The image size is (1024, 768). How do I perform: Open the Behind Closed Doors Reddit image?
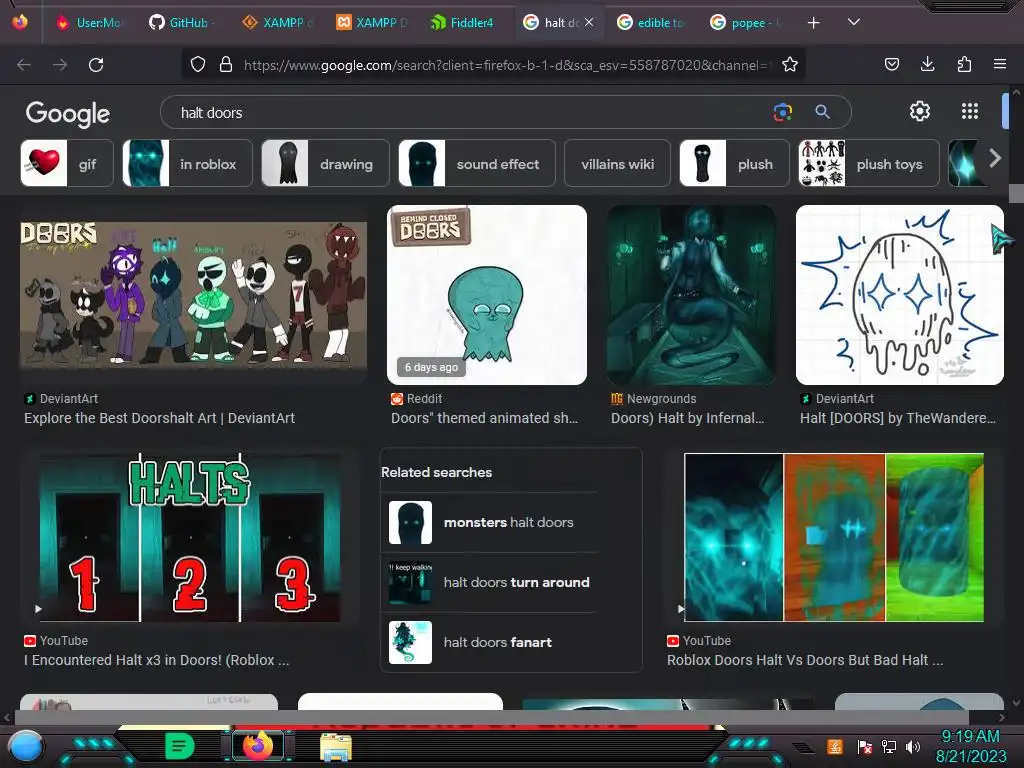coord(487,295)
